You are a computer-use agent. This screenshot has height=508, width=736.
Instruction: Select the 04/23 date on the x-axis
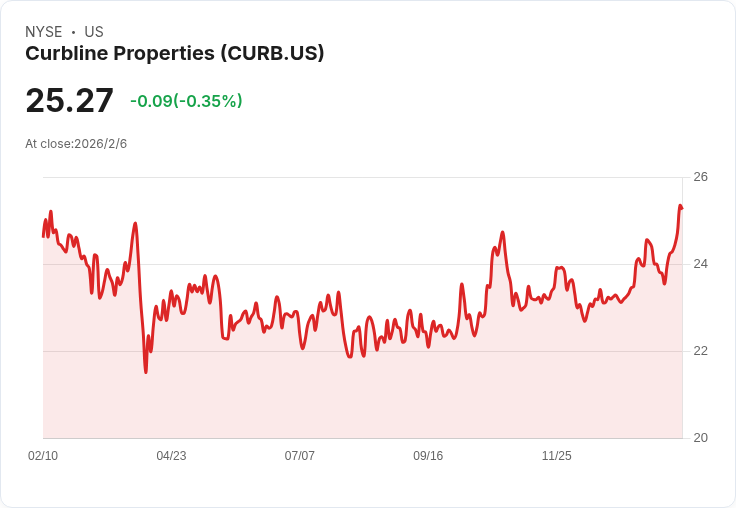171,456
